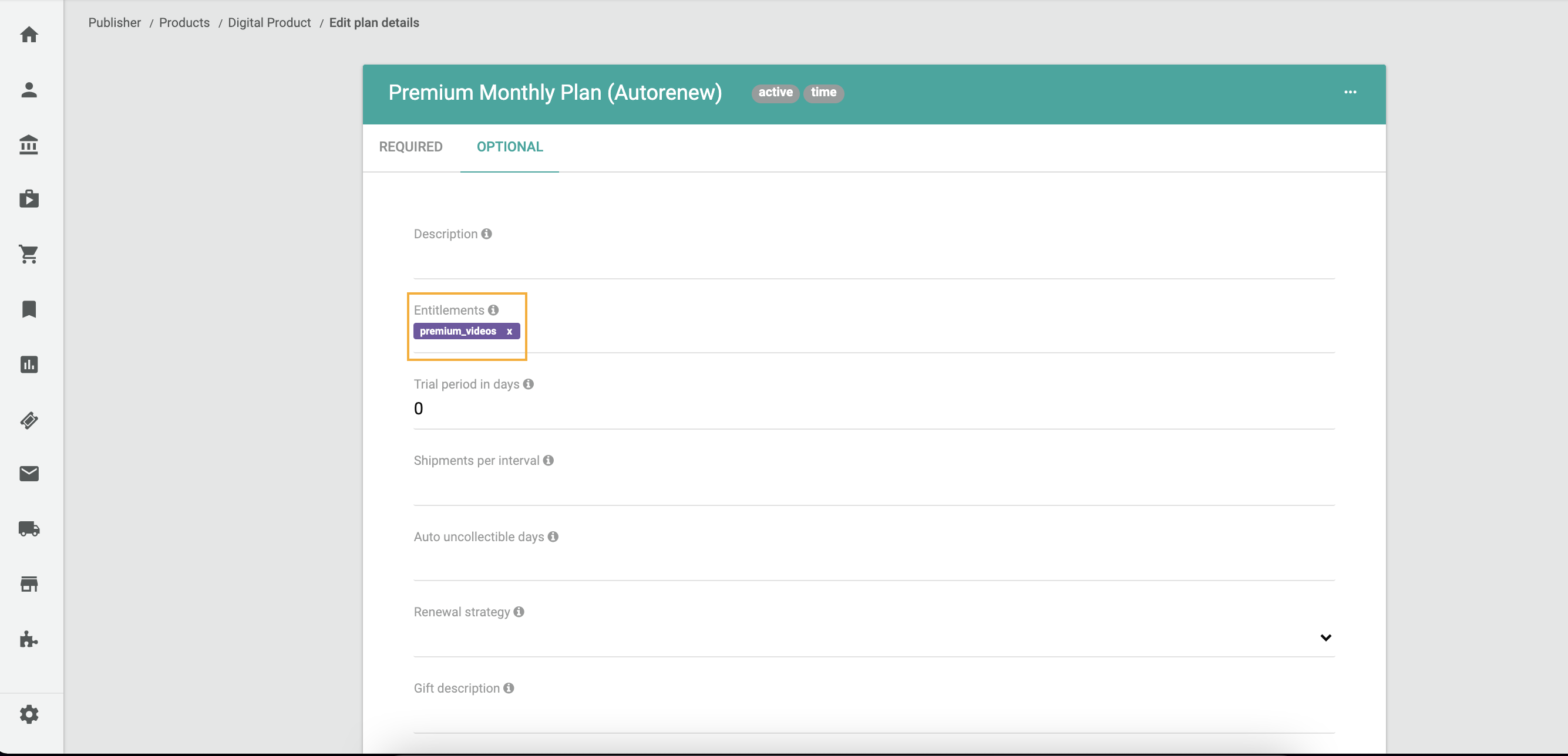The image size is (1568, 756).
Task: Switch to the REQUIRED tab
Action: pyautogui.click(x=410, y=147)
